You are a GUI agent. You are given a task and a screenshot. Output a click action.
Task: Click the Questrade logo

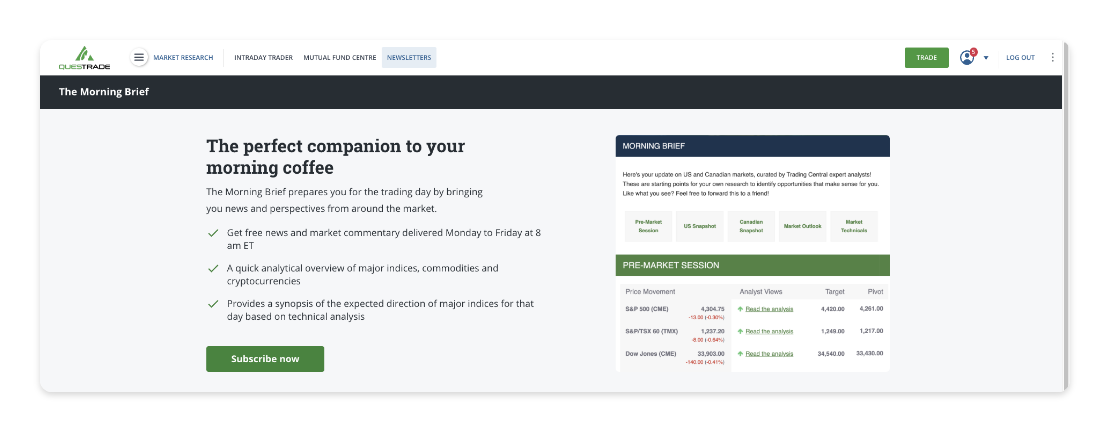tap(84, 58)
